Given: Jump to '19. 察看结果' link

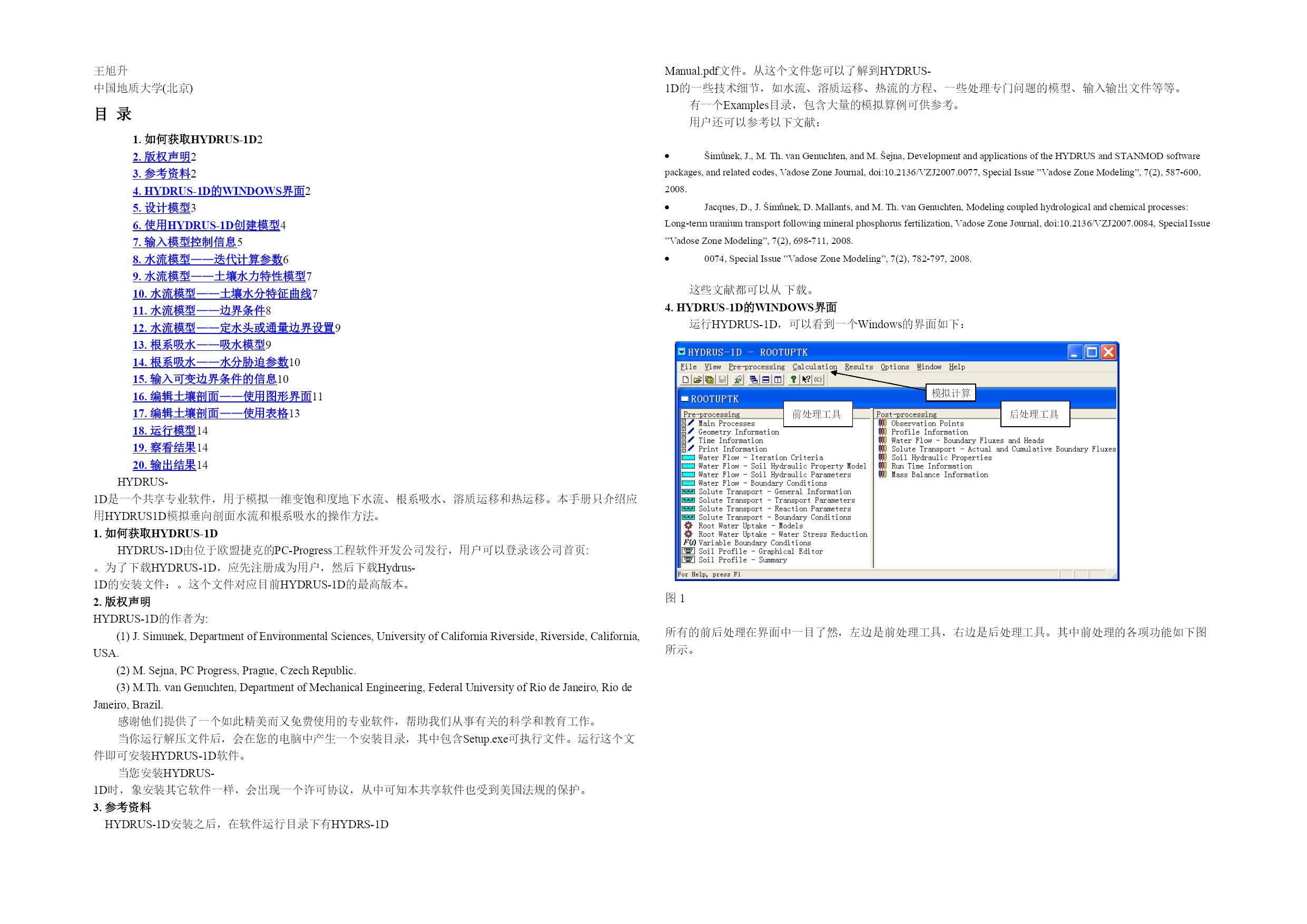Looking at the screenshot, I should click(x=164, y=448).
